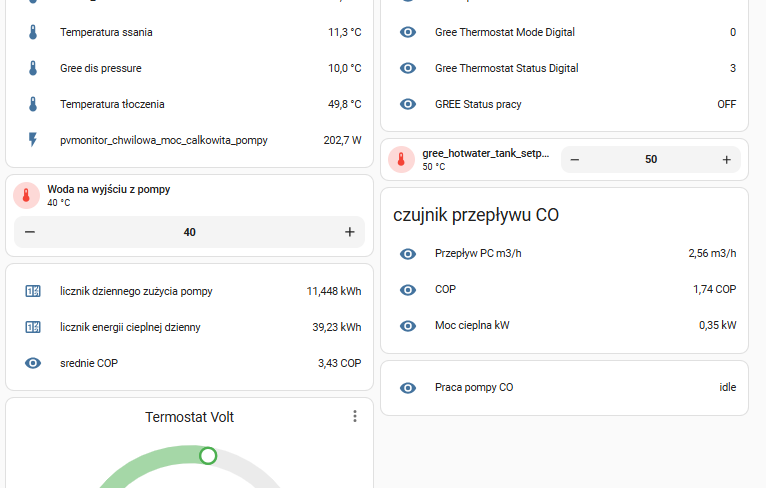Viewport: 766px width, 488px height.
Task: Click the 1,74 COP value
Action: (715, 289)
